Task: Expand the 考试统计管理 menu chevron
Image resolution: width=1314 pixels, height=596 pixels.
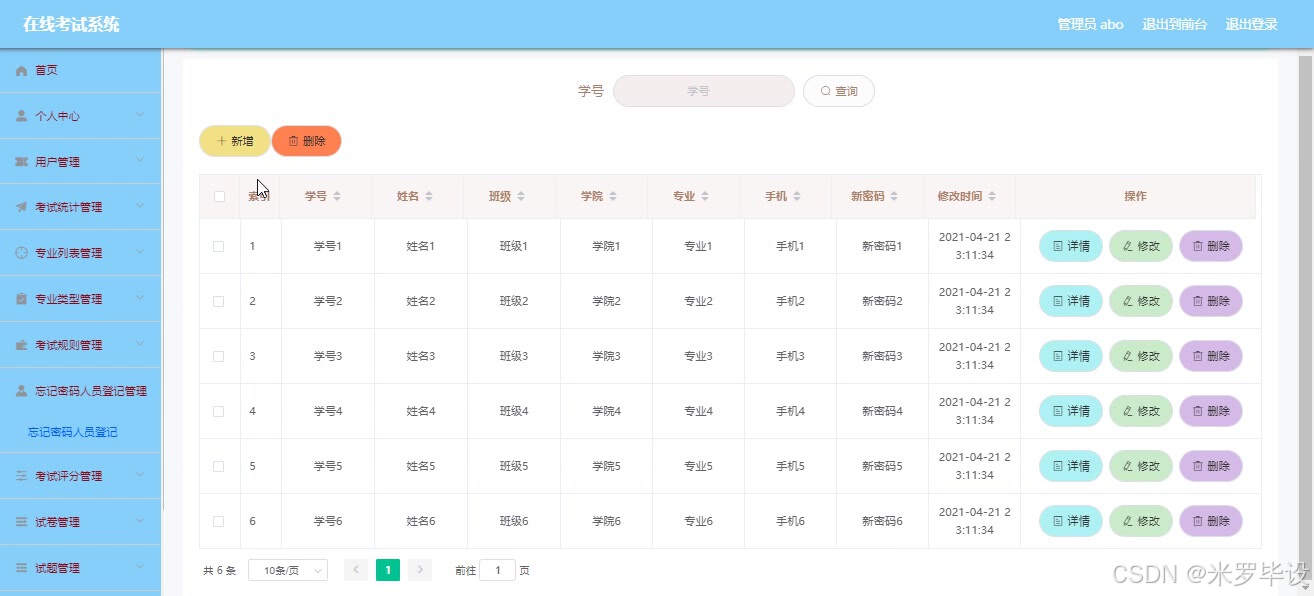Action: (x=141, y=207)
